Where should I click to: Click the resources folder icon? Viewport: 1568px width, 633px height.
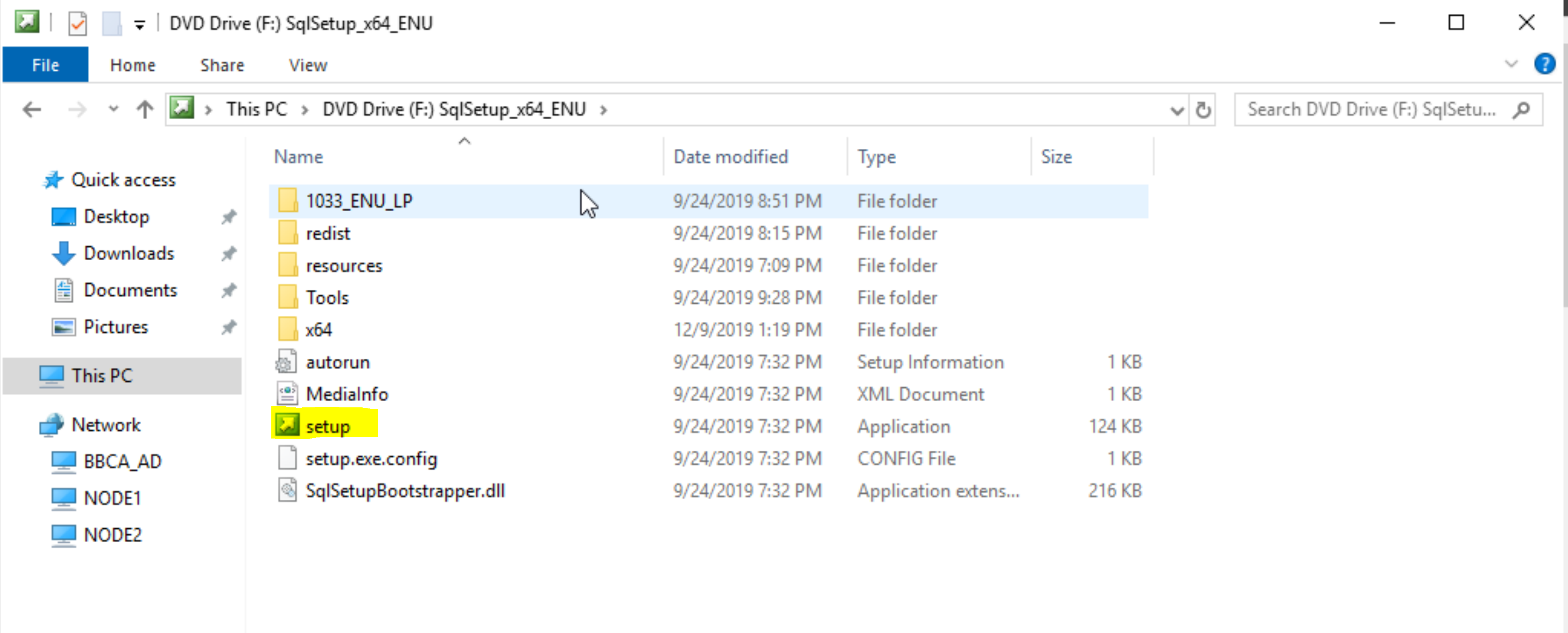point(287,265)
